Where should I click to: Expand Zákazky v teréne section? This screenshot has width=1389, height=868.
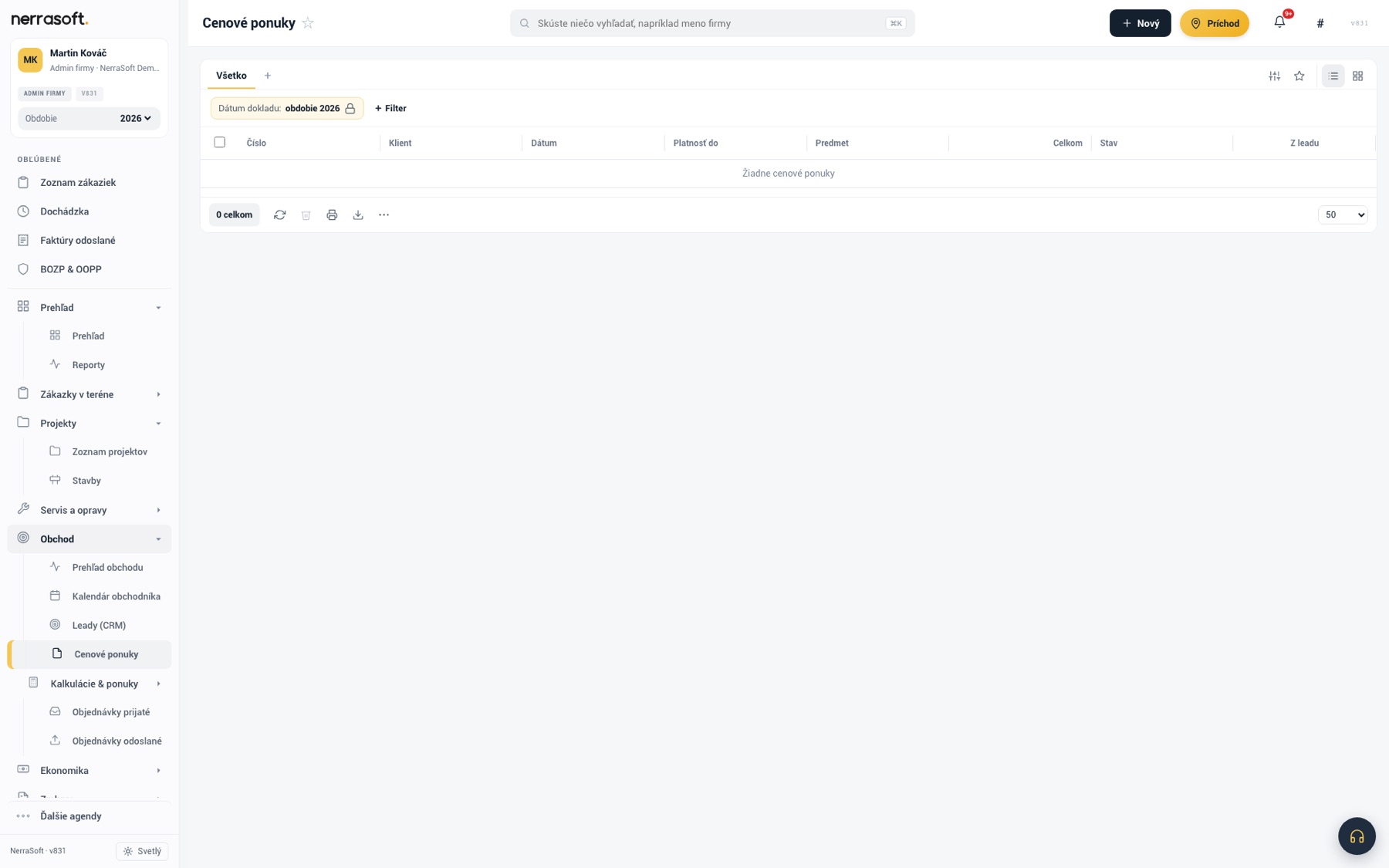90,394
